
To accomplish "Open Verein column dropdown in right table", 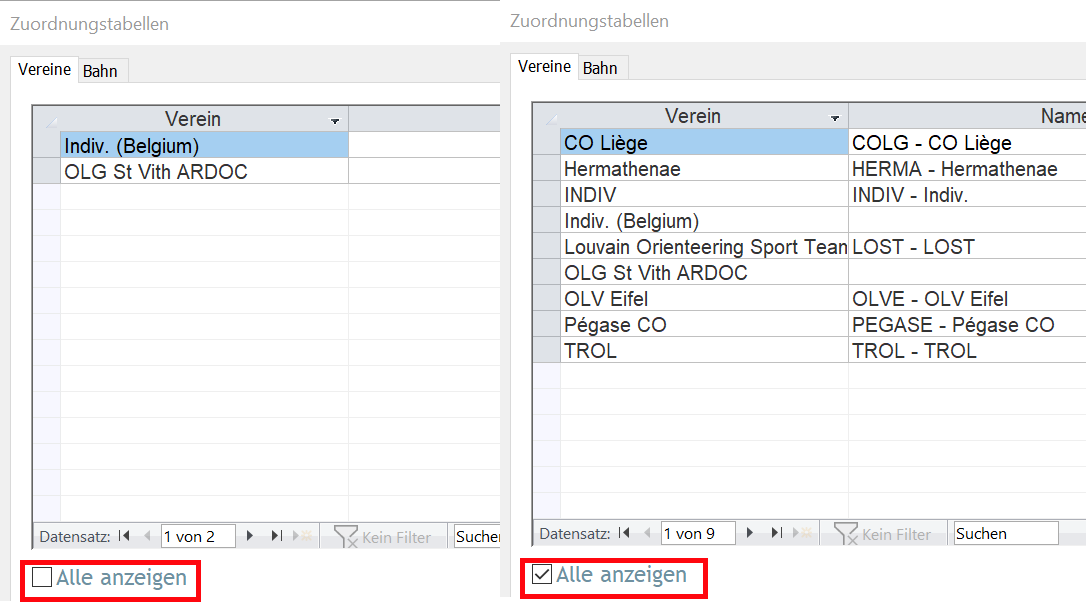I will 835,118.
